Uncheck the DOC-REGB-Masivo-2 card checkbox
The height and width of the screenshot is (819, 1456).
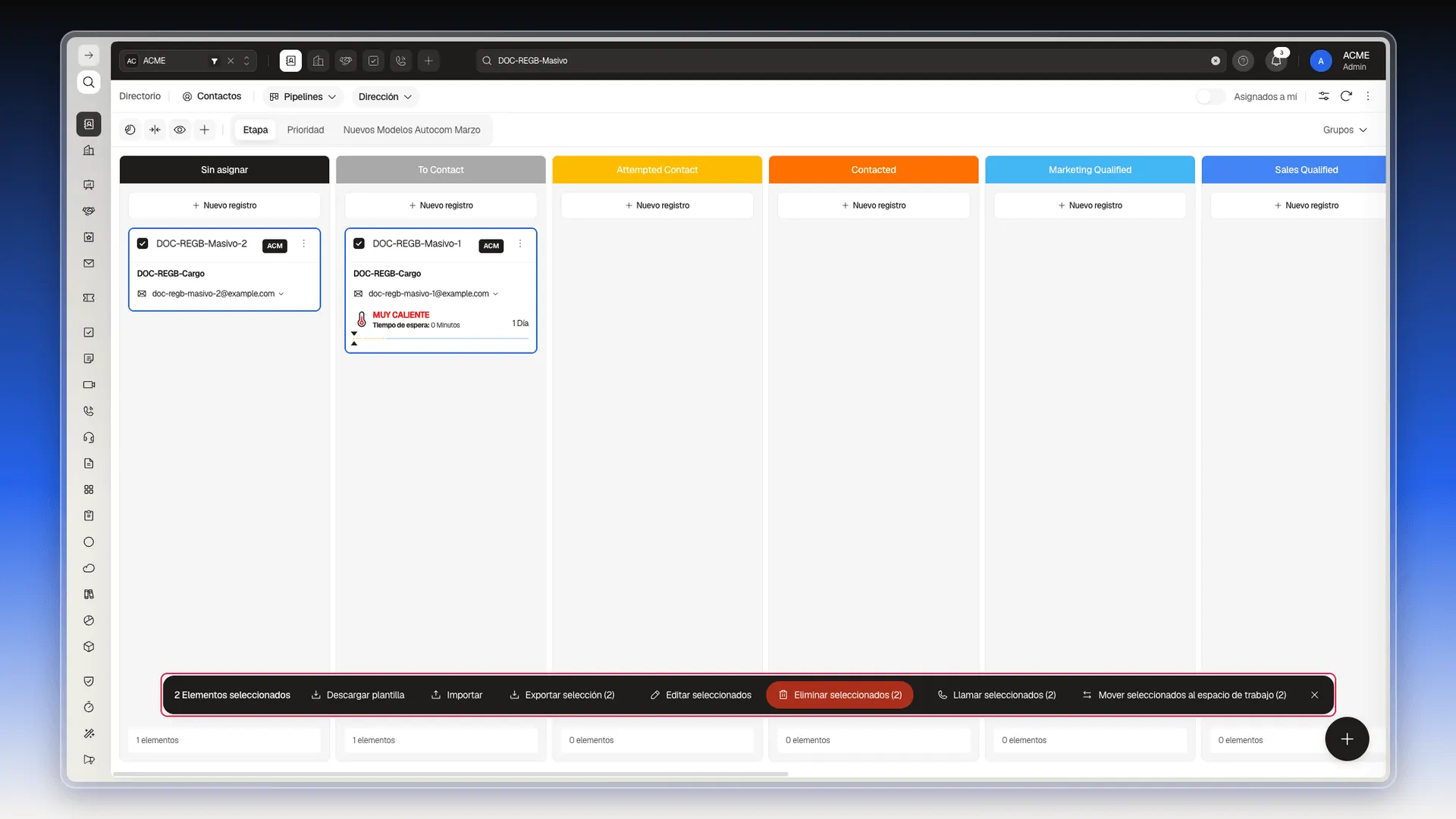point(143,243)
